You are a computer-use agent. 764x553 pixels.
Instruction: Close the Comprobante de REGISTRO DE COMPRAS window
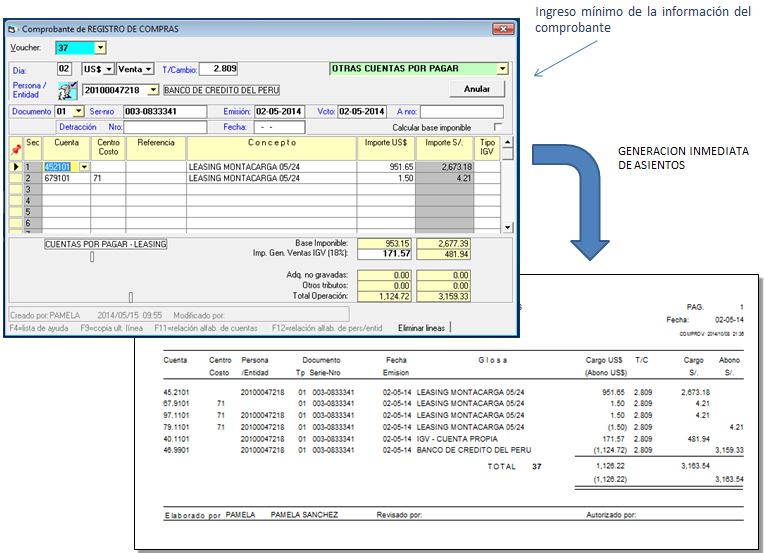[503, 29]
